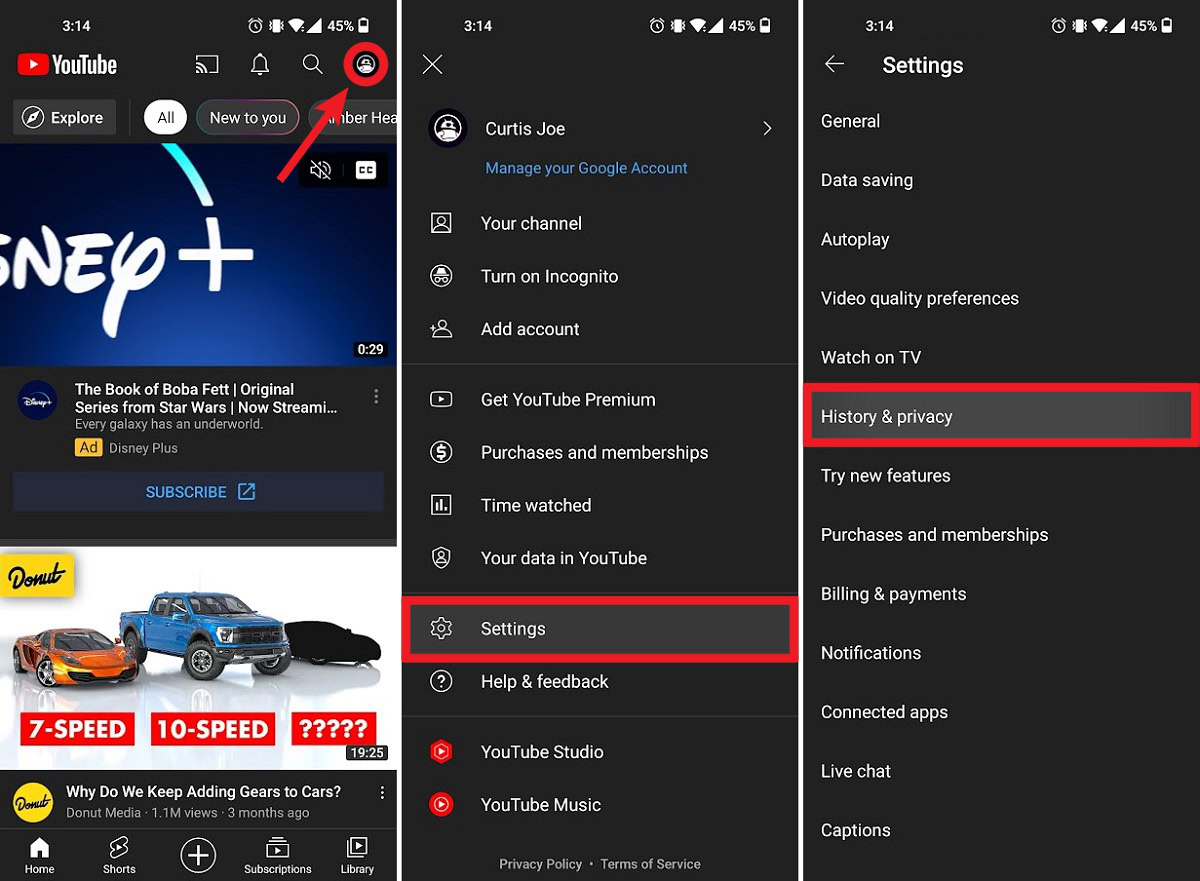
Task: Switch to the Shorts tab
Action: pyautogui.click(x=119, y=856)
